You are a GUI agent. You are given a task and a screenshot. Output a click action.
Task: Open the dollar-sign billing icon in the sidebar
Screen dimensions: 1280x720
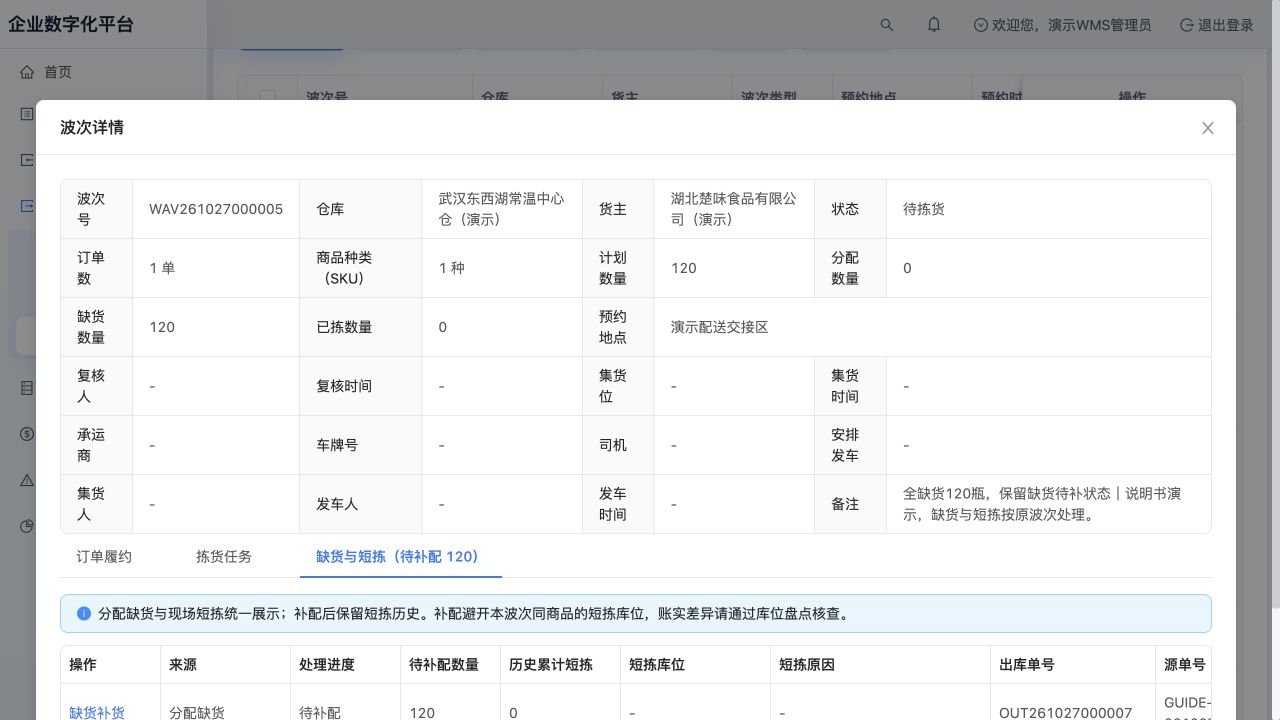27,434
